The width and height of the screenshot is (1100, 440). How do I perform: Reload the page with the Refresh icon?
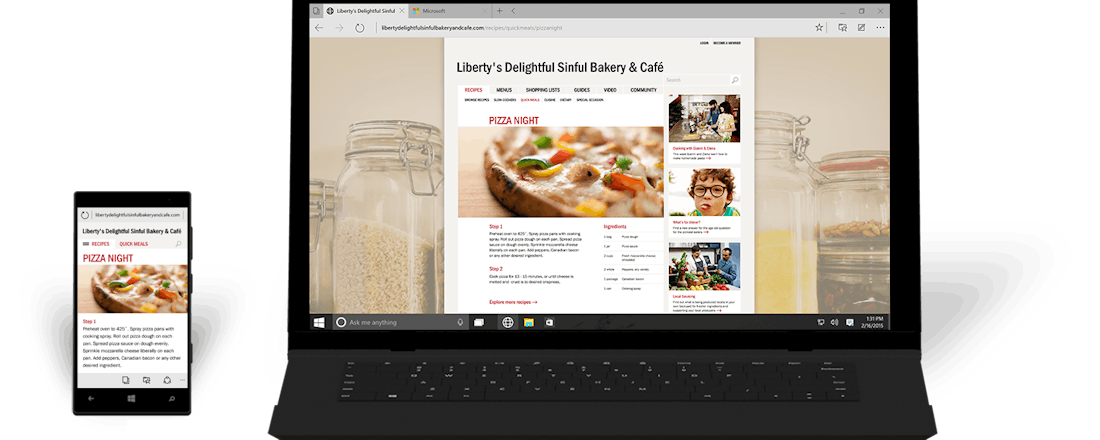(360, 27)
